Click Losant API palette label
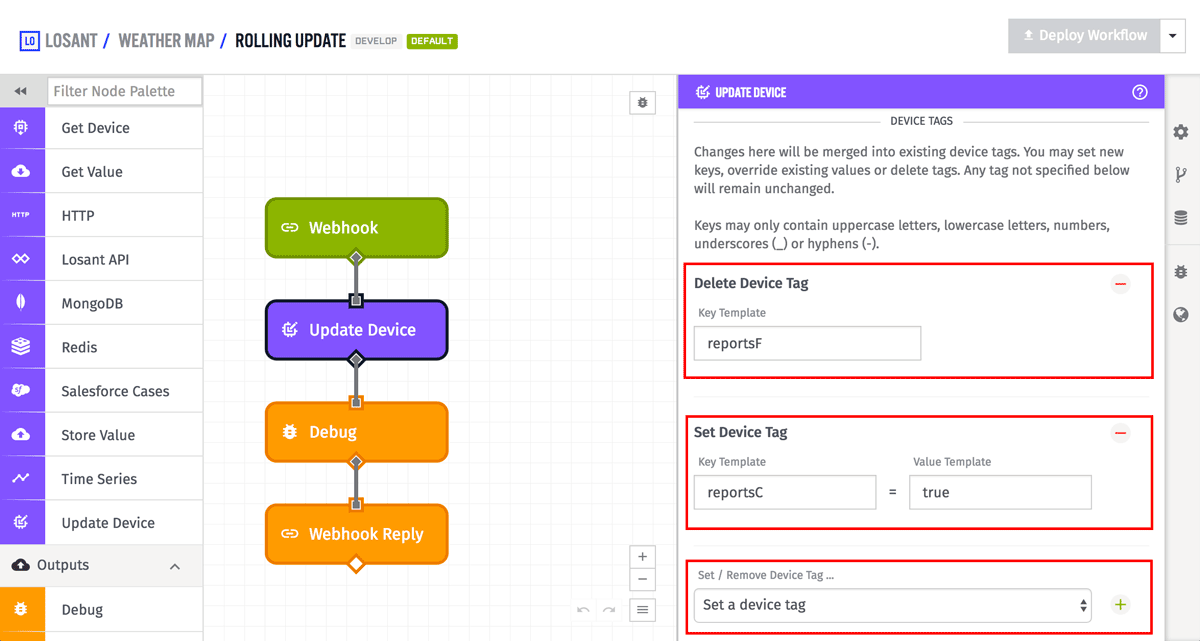The height and width of the screenshot is (641, 1200). [96, 260]
